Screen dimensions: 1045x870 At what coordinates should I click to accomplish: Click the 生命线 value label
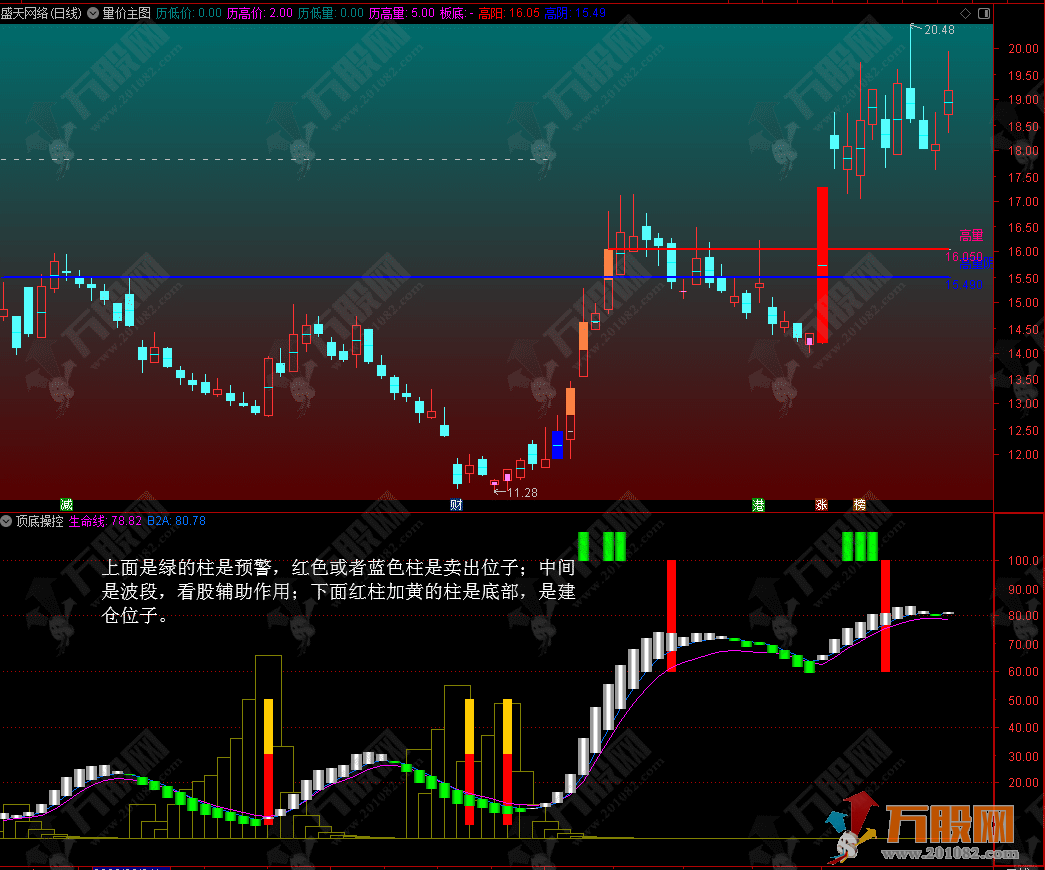coord(104,521)
